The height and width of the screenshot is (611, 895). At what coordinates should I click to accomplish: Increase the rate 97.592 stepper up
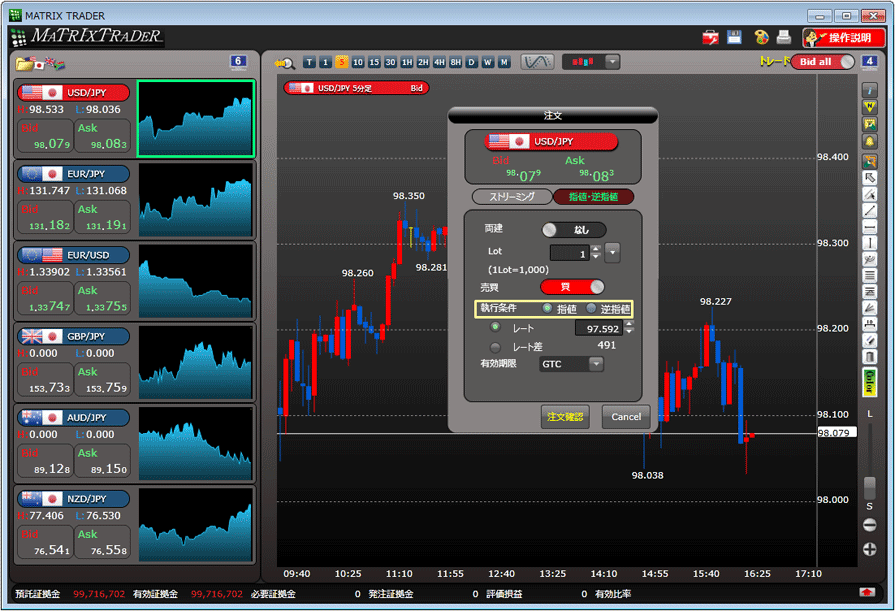(629, 324)
